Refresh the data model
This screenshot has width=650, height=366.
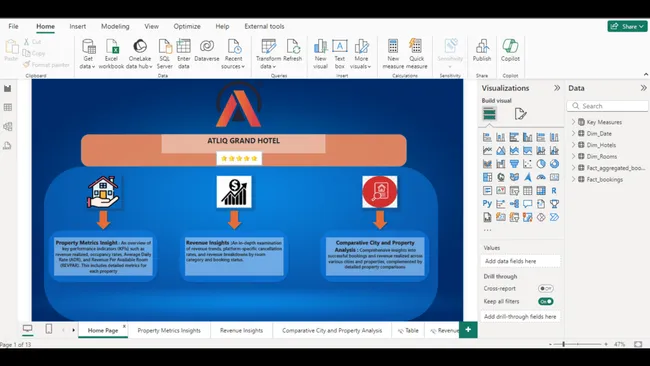pyautogui.click(x=293, y=51)
